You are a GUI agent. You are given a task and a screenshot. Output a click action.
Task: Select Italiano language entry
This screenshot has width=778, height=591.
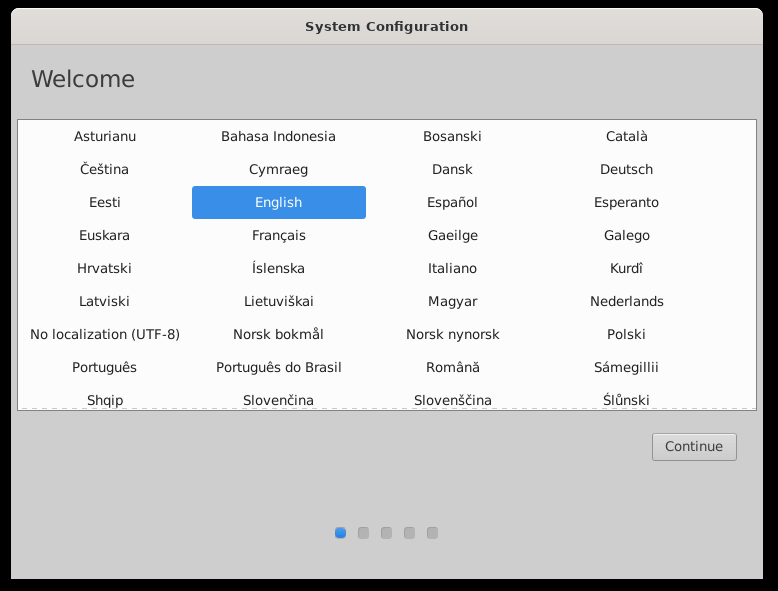point(452,268)
